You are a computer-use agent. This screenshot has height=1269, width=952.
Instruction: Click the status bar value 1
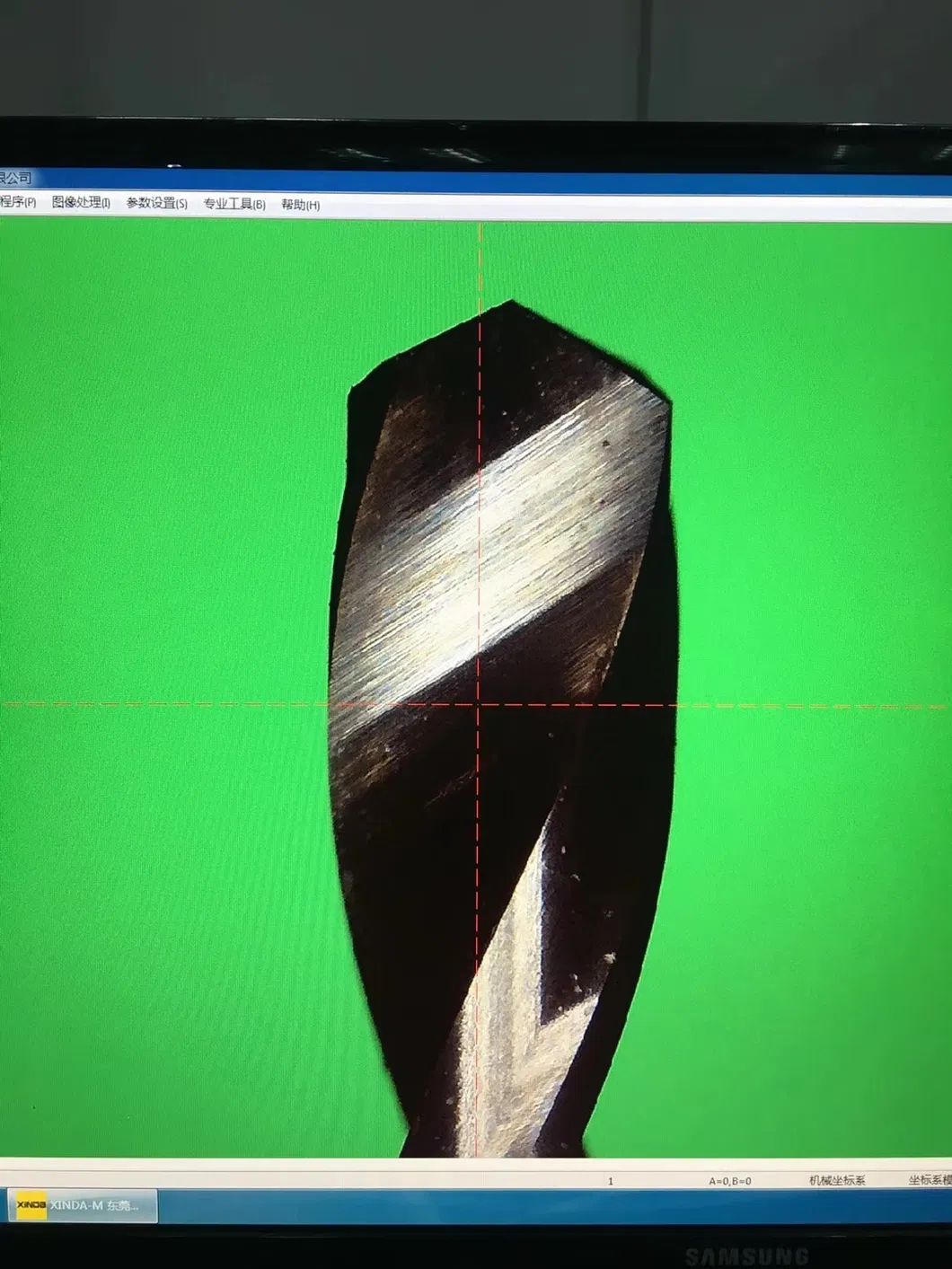pos(611,1181)
